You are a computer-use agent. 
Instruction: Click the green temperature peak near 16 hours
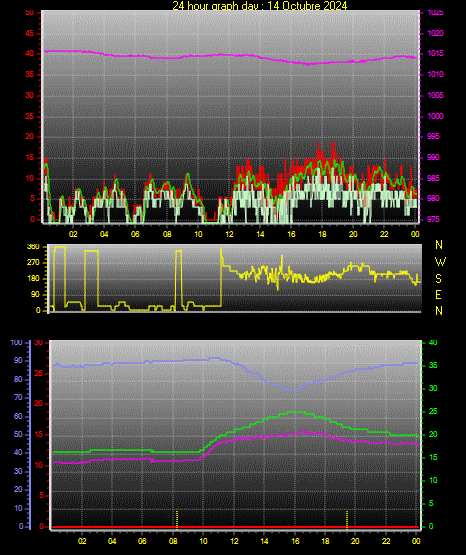point(295,412)
